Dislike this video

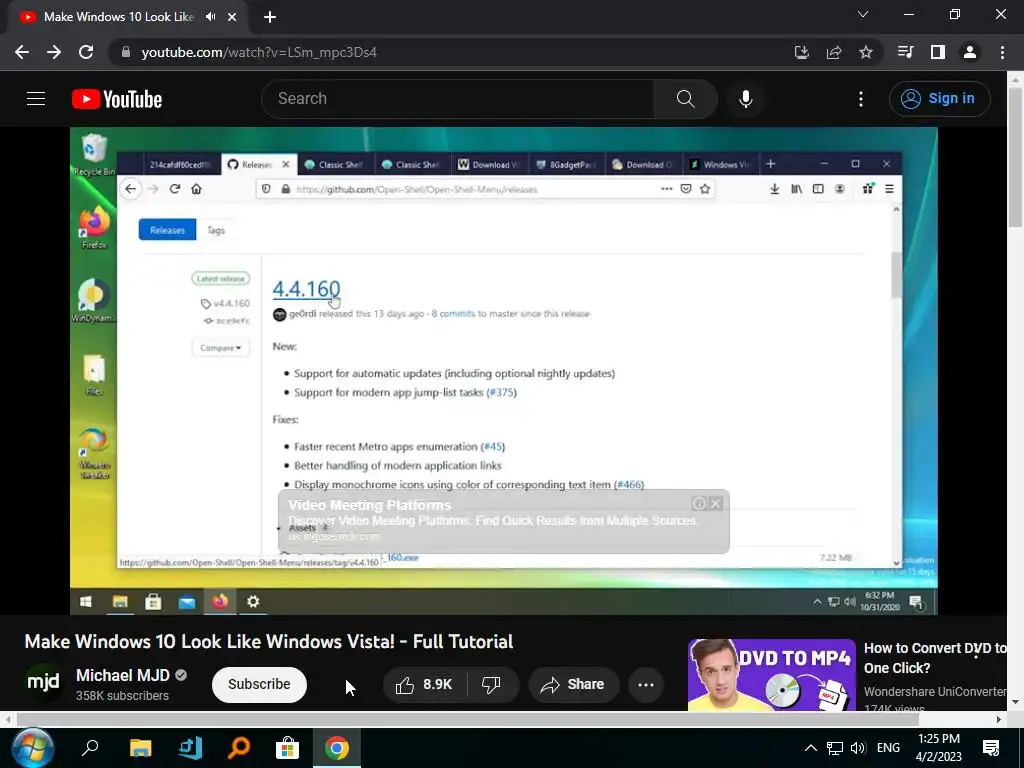click(492, 684)
